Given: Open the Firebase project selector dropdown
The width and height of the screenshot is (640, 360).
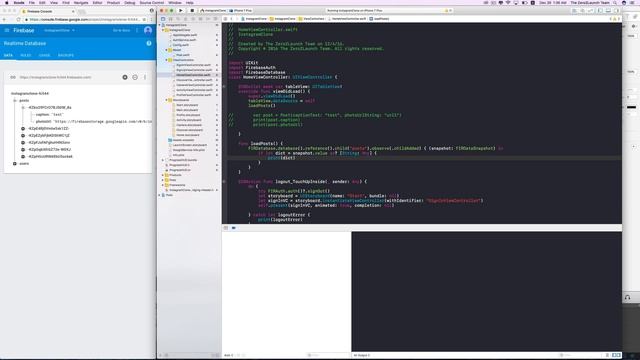Looking at the screenshot, I should tap(60, 30).
